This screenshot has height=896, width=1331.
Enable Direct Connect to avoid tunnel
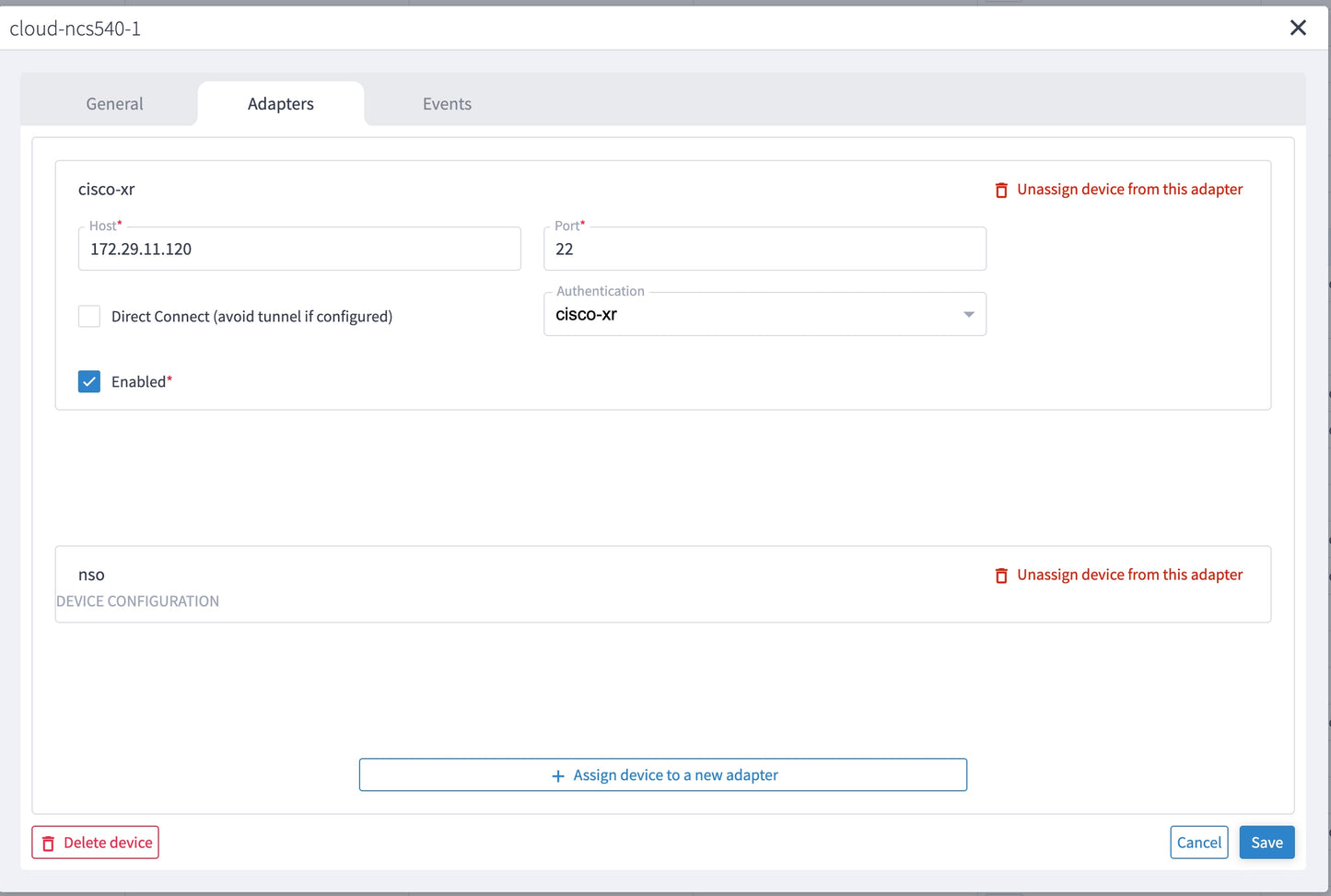(x=88, y=316)
